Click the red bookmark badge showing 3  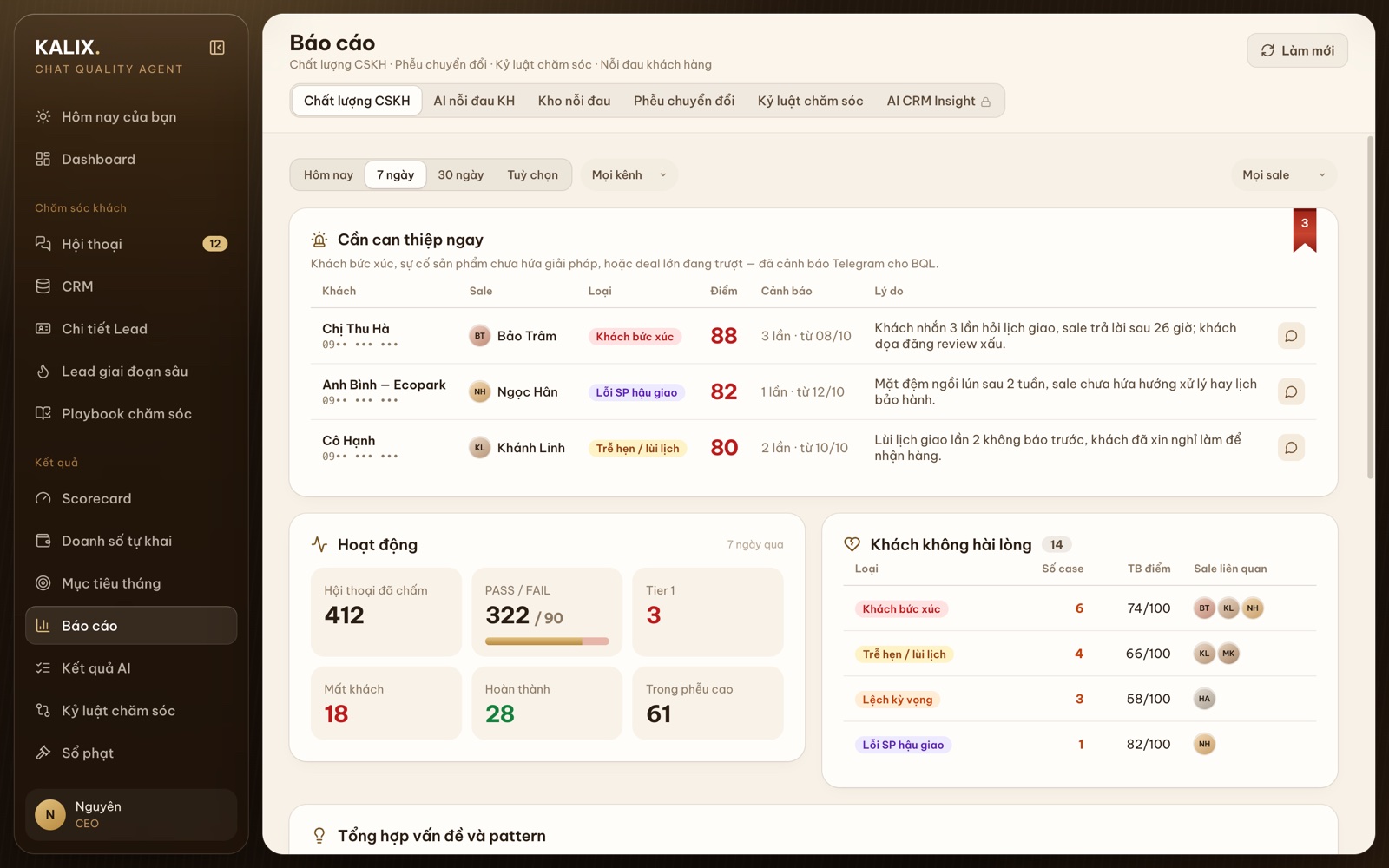pyautogui.click(x=1304, y=229)
